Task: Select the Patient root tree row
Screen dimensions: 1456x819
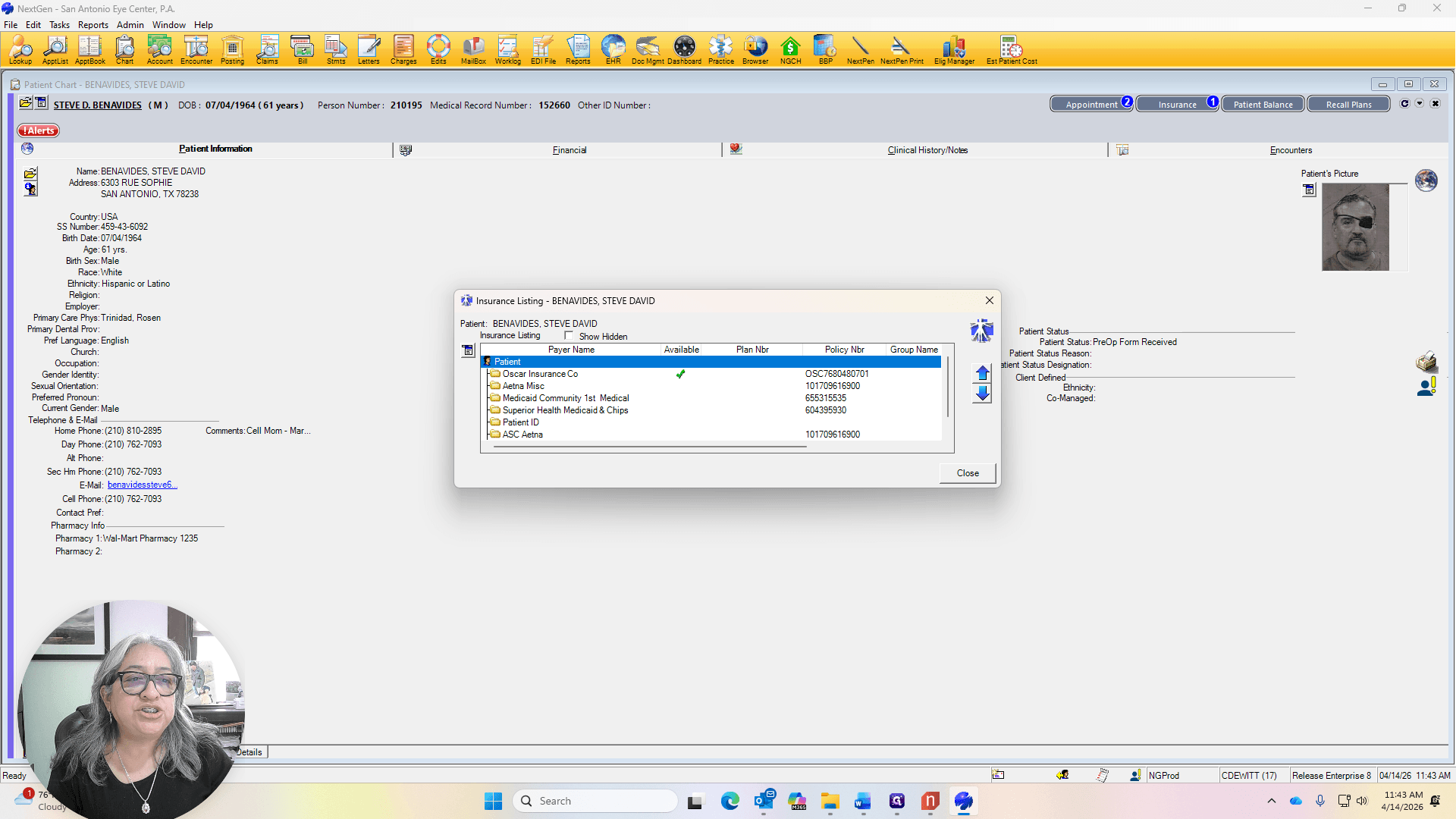Action: [711, 362]
